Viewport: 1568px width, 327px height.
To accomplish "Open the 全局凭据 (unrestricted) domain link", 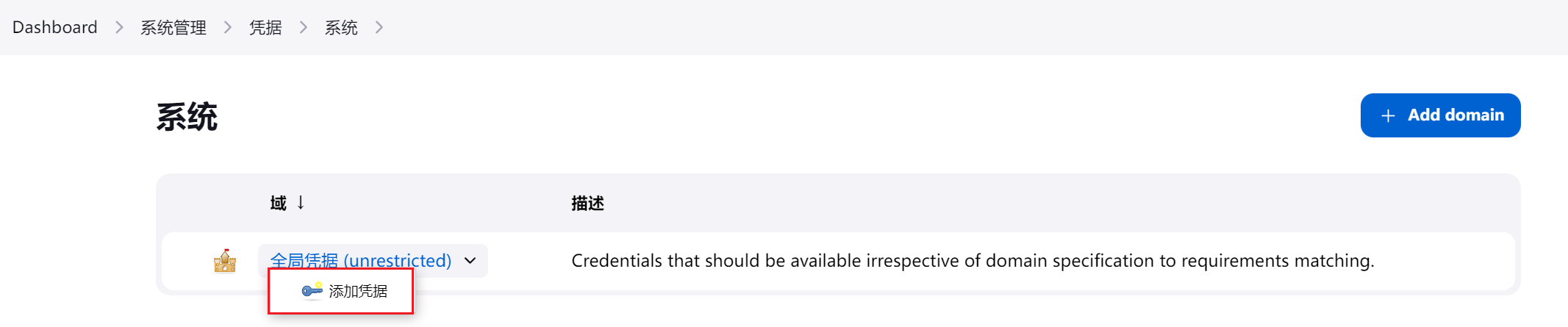I will pyautogui.click(x=361, y=260).
